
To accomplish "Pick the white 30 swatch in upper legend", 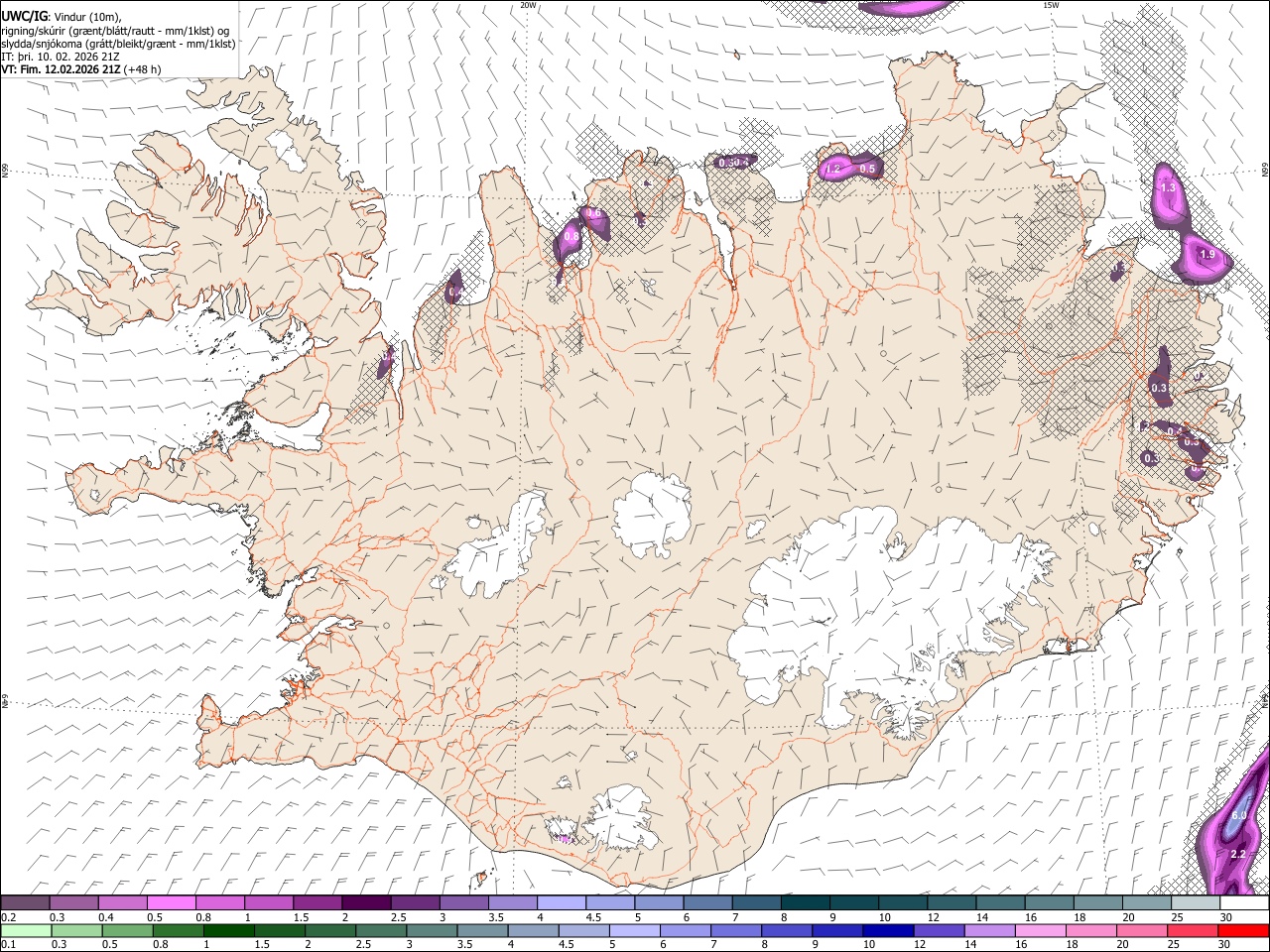I will click(x=1243, y=903).
